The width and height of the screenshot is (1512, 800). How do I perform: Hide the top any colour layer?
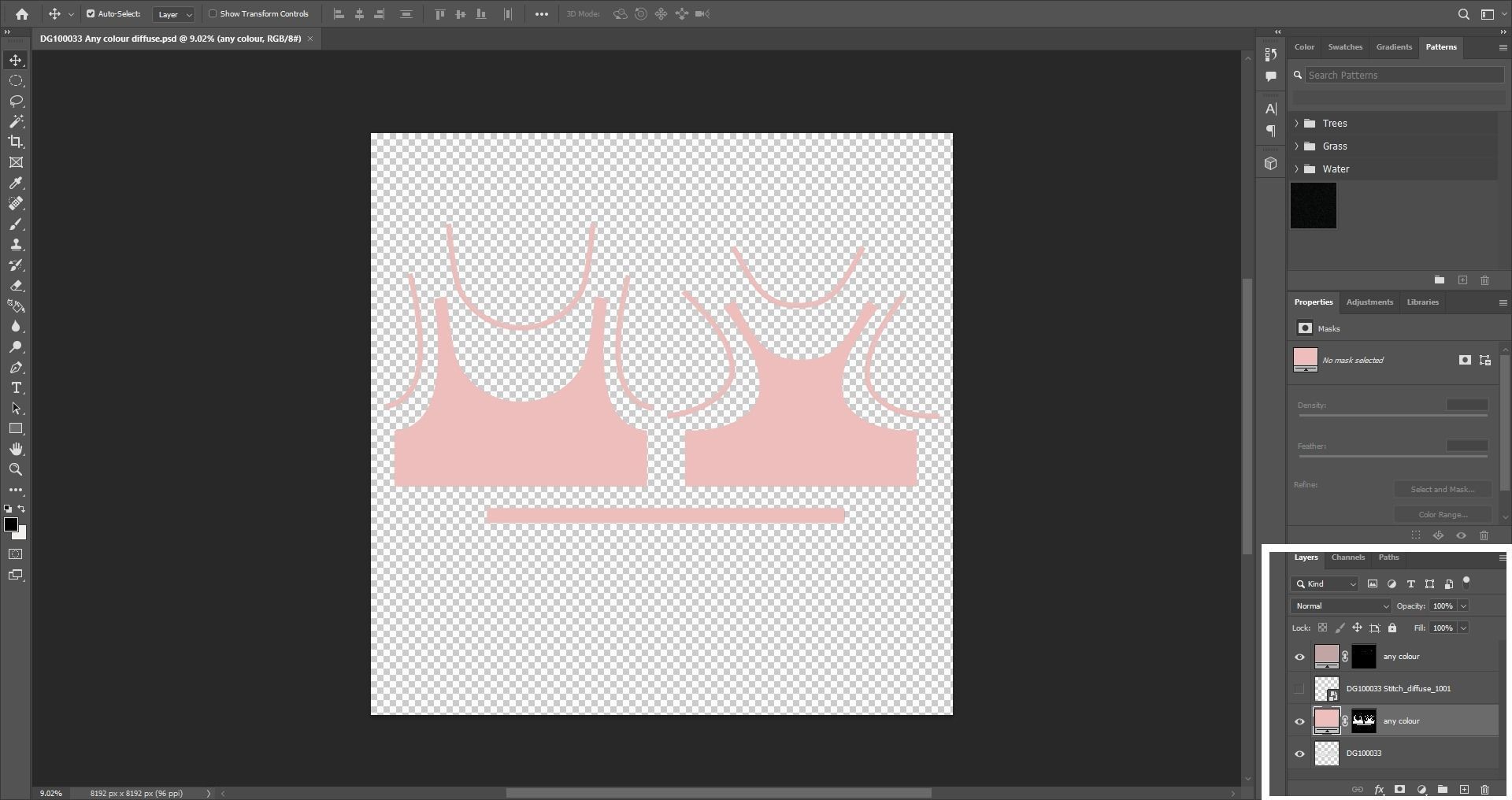click(x=1299, y=657)
